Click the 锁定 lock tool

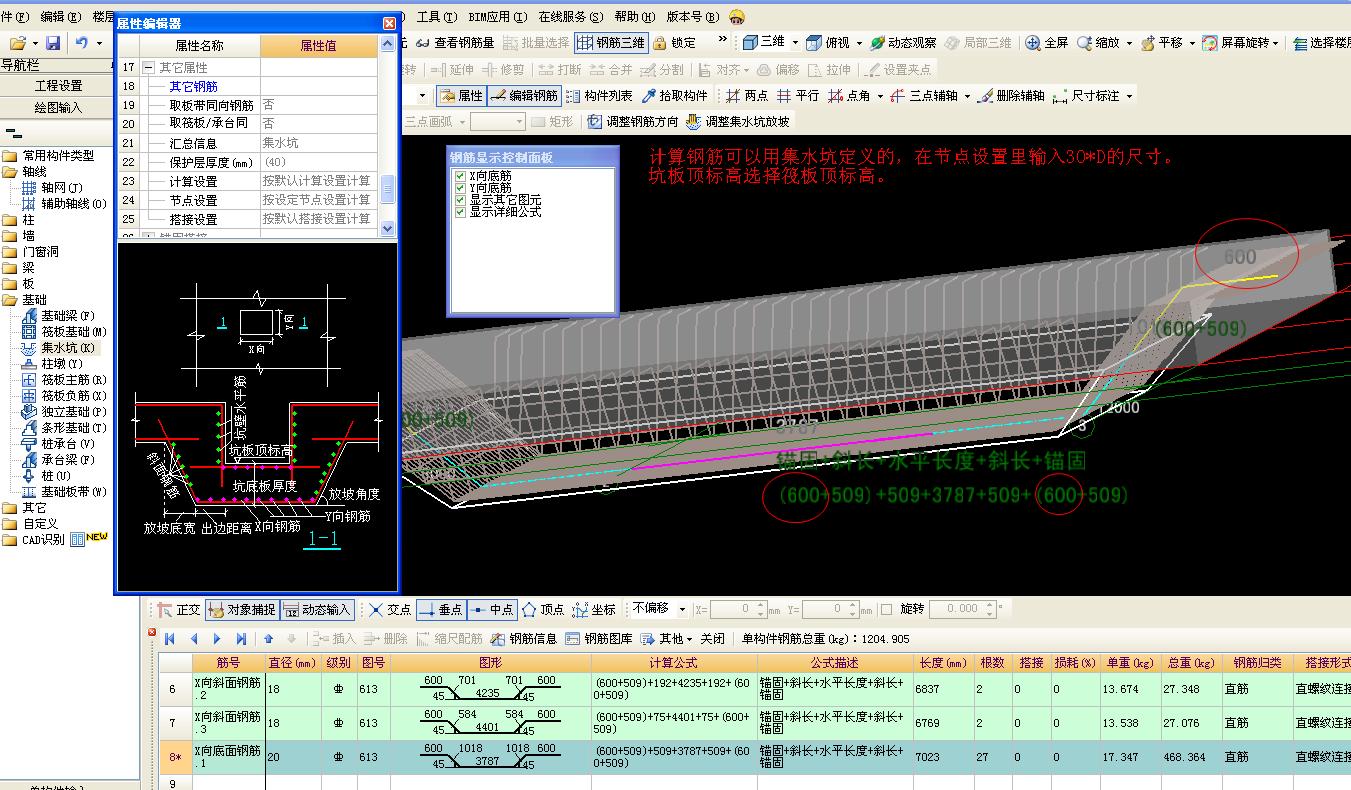tap(675, 43)
